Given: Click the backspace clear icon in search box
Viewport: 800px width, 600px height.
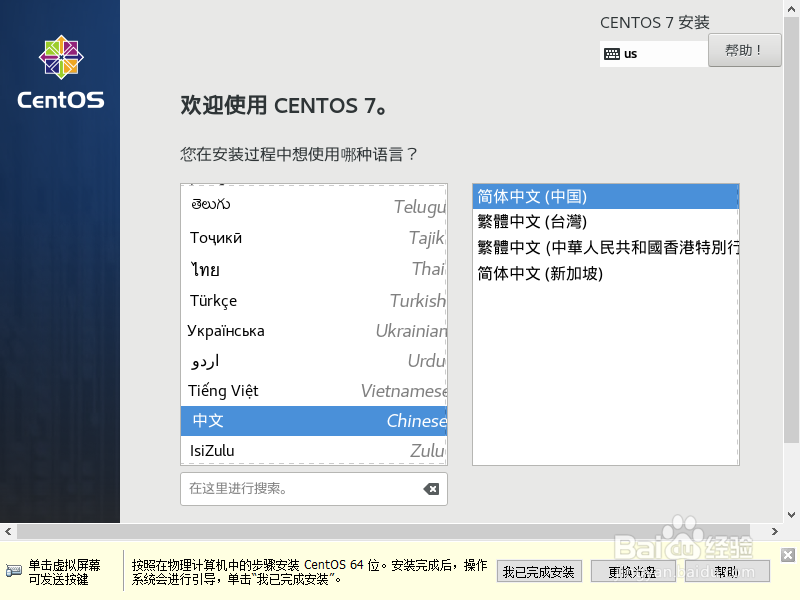Looking at the screenshot, I should point(431,489).
